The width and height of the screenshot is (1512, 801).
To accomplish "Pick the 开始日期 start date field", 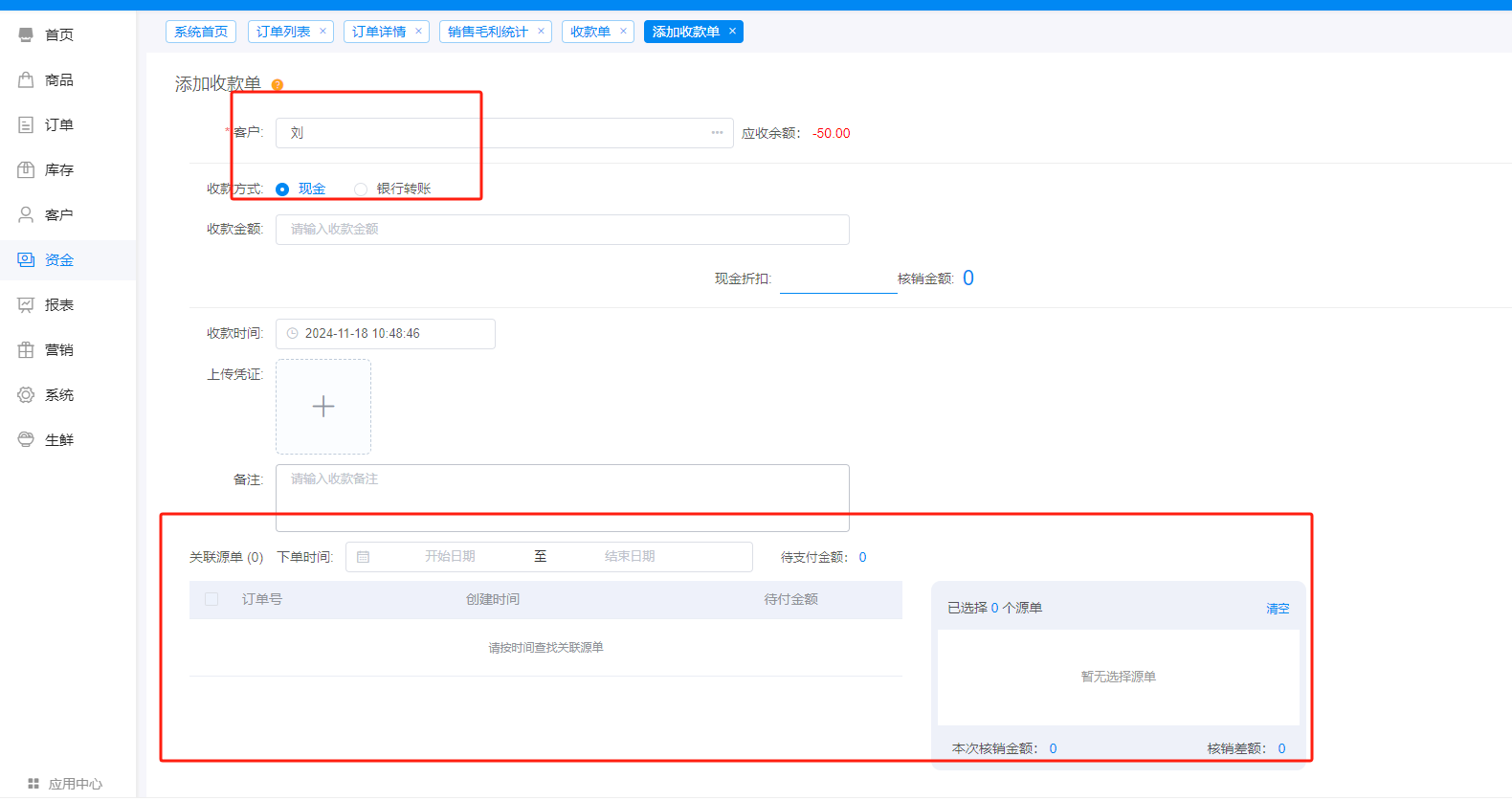I will [x=450, y=557].
